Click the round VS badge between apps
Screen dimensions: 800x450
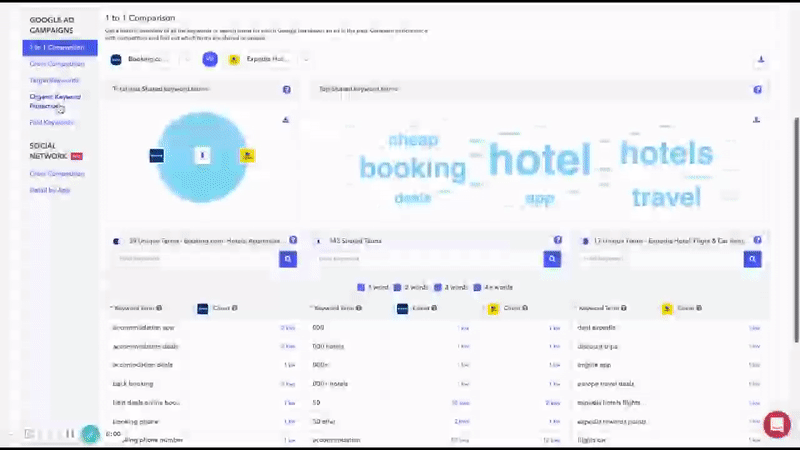(210, 59)
